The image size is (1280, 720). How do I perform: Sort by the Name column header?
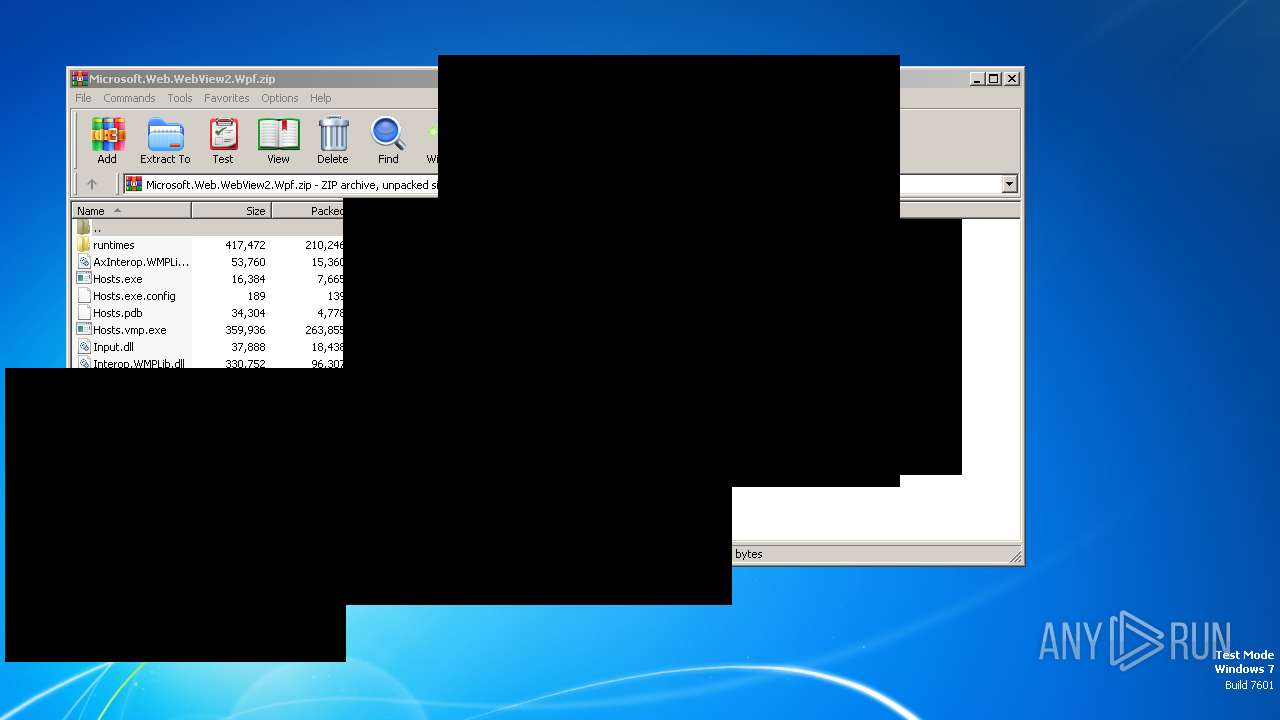click(132, 211)
